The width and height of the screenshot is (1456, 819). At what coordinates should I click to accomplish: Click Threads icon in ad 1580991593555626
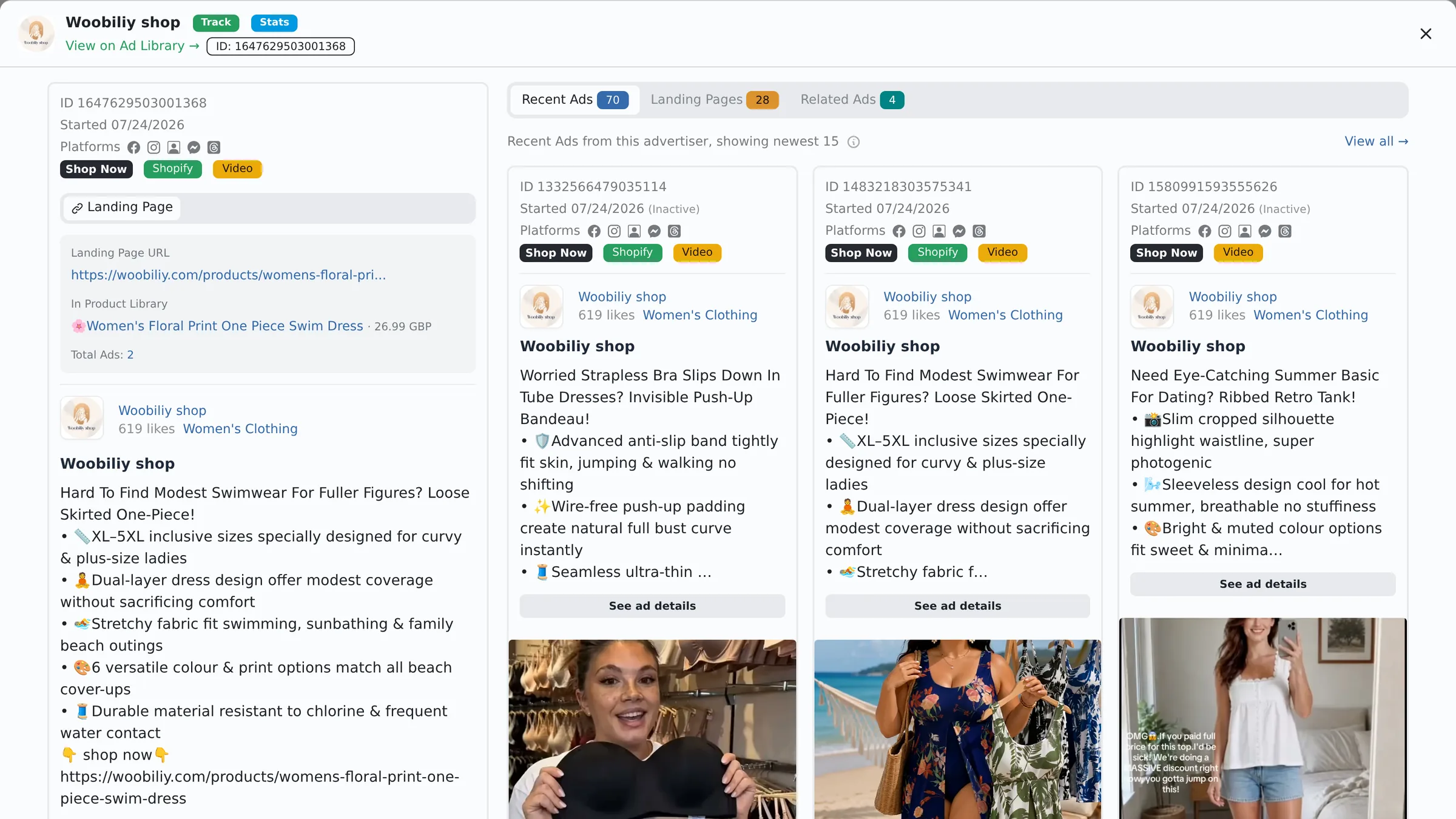click(x=1285, y=231)
